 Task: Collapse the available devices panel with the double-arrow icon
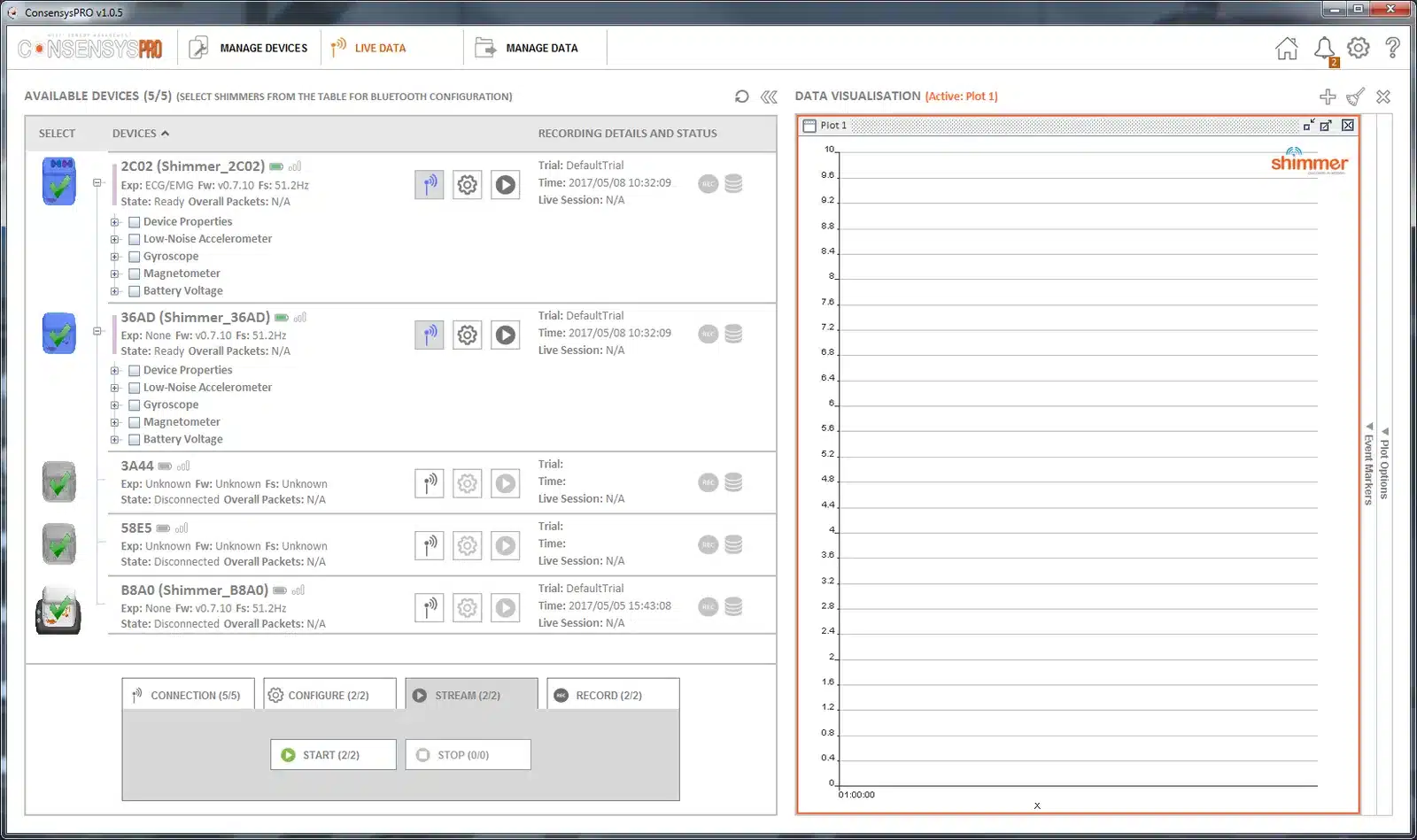point(769,96)
